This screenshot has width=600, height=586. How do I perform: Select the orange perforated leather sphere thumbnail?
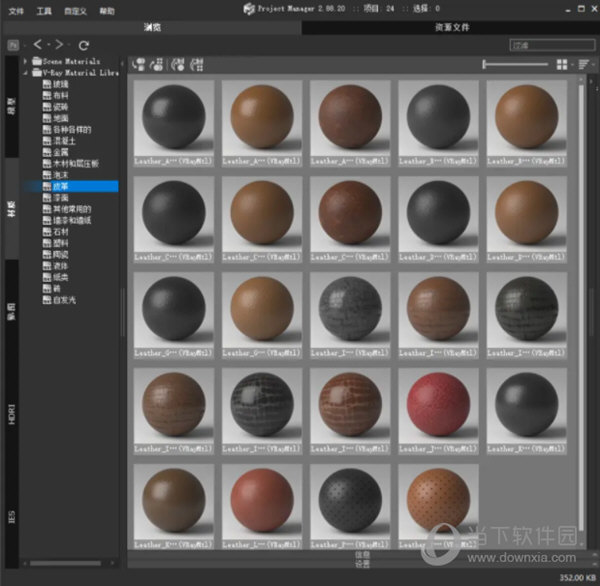[x=438, y=507]
